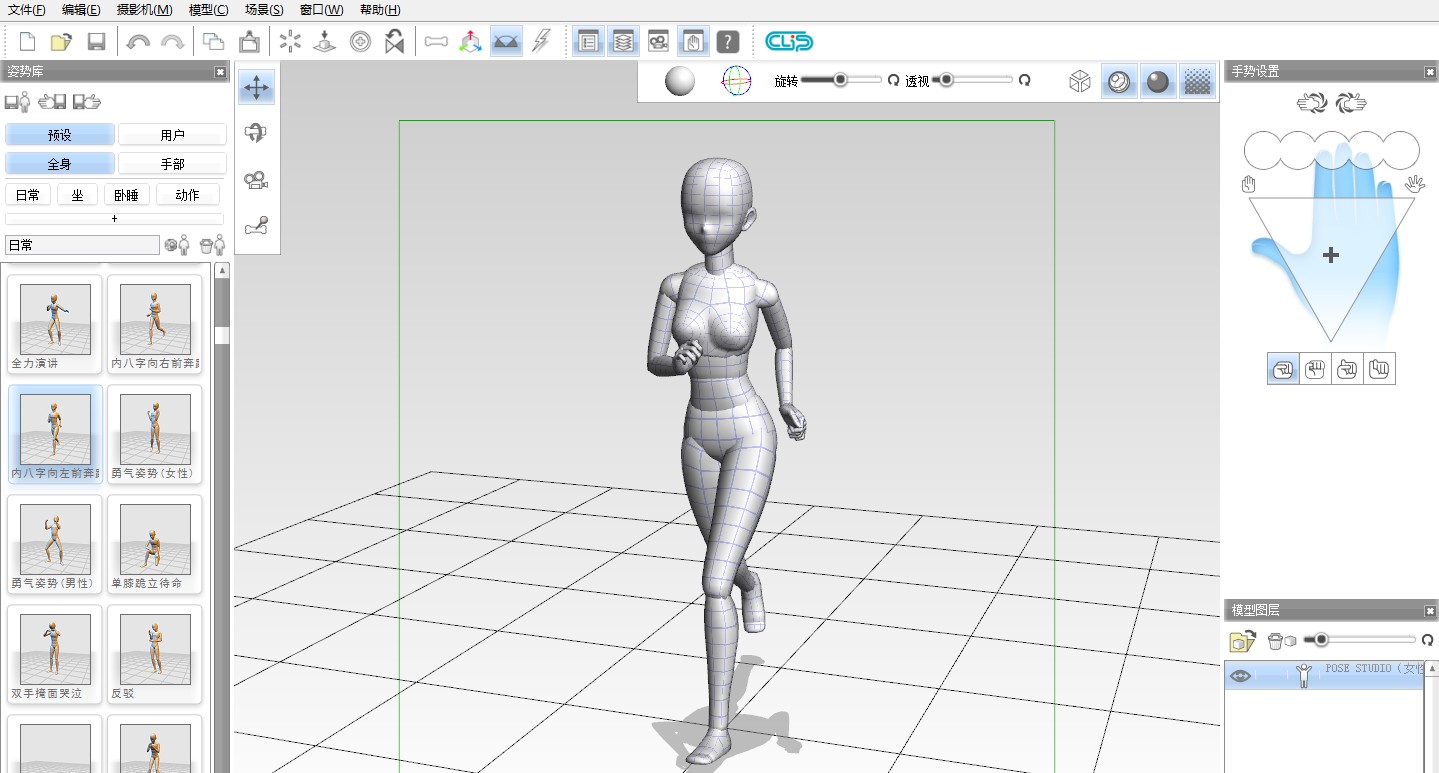The width and height of the screenshot is (1439, 773).
Task: Open the 模型 menu
Action: (x=208, y=10)
